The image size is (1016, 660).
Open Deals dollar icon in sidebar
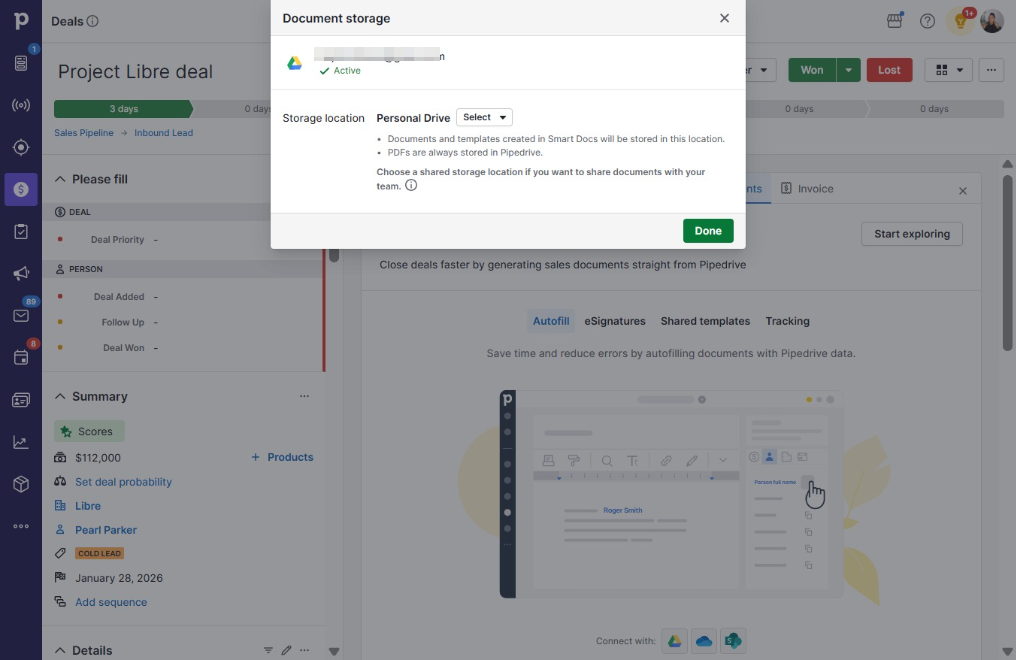tap(21, 189)
